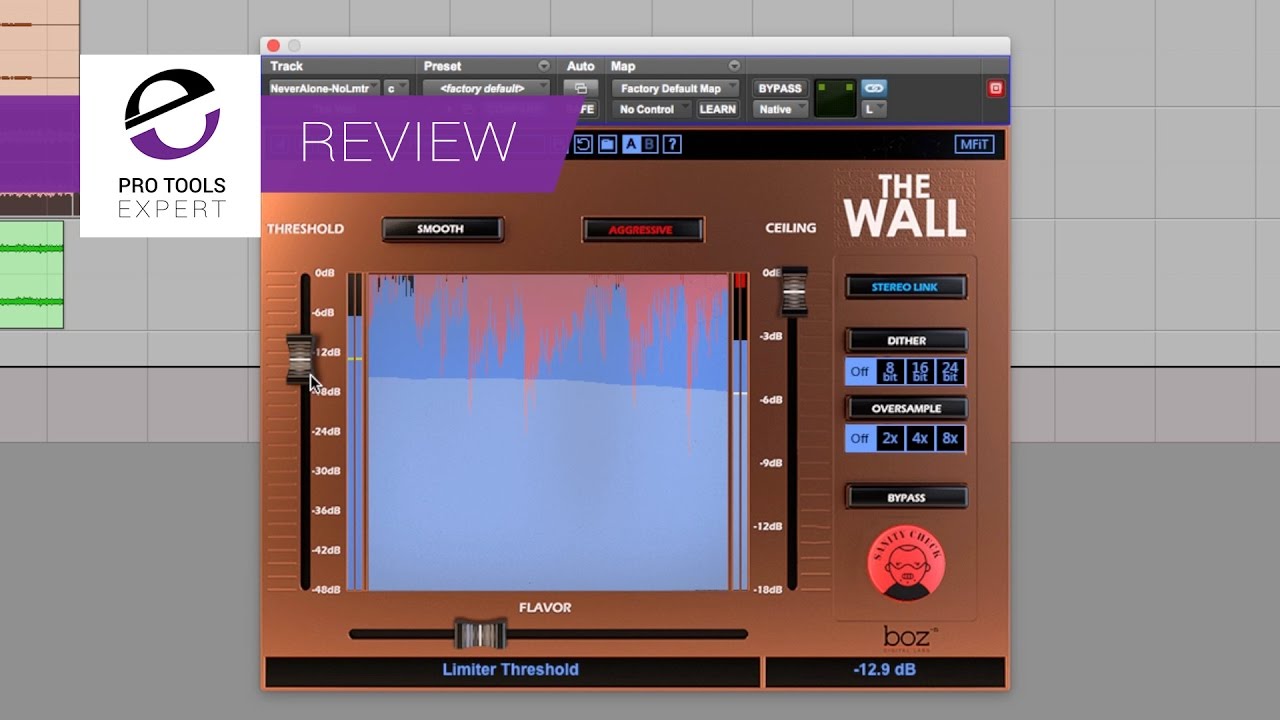Click the Ceiling slider handle

pos(794,290)
